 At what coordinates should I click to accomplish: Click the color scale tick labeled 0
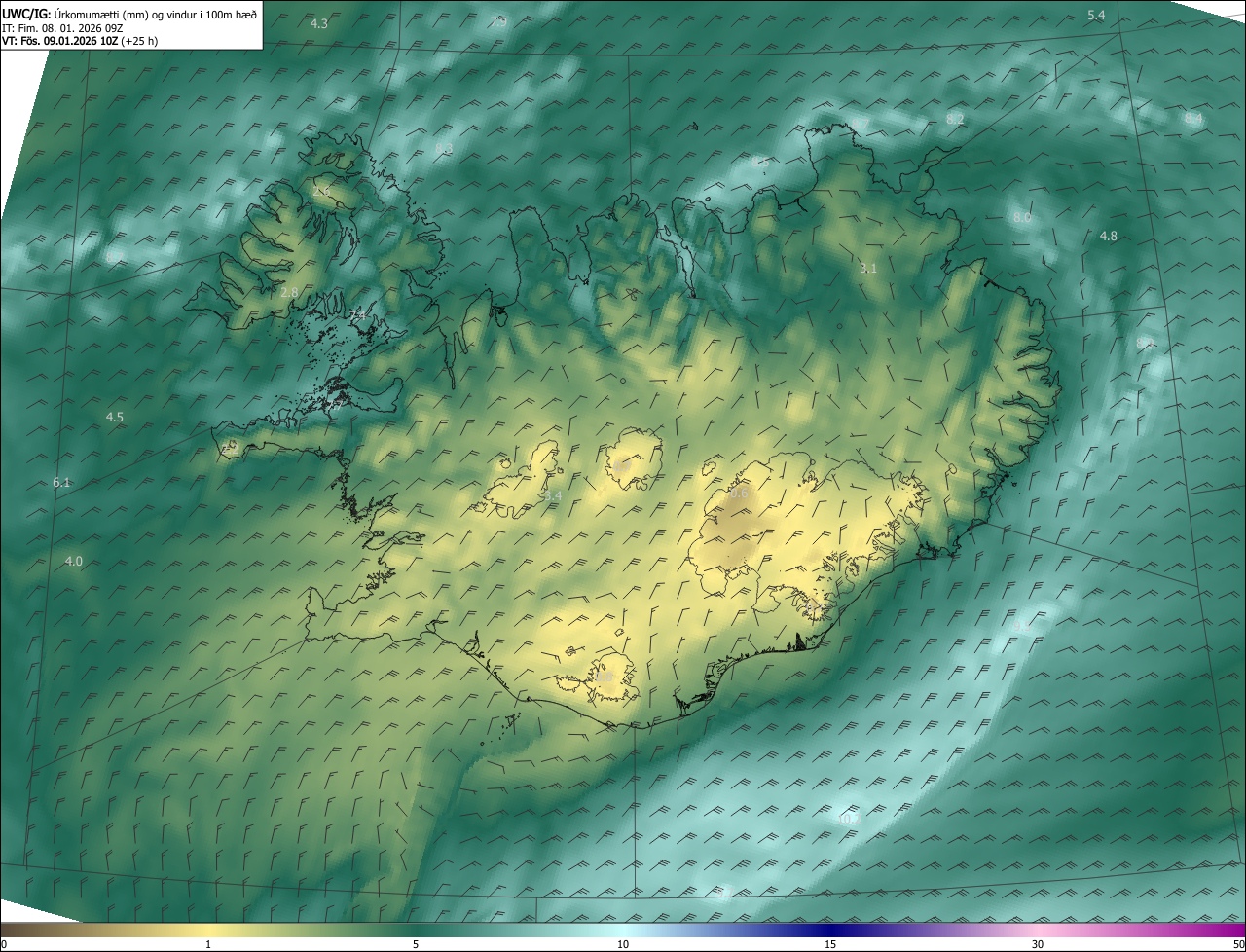[x=4, y=944]
